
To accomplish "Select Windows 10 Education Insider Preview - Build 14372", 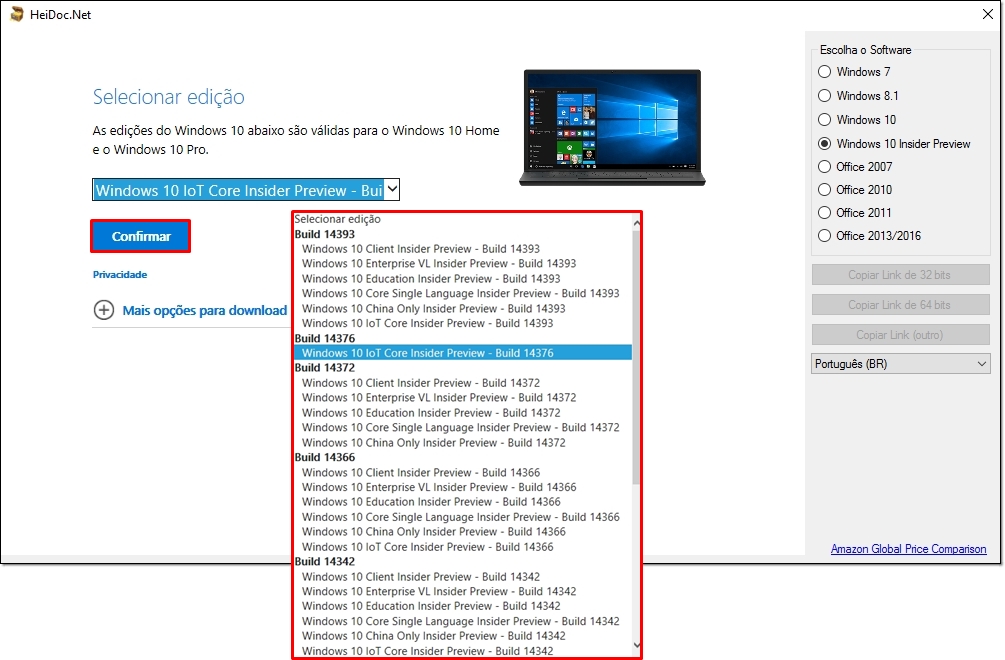I will [x=463, y=413].
